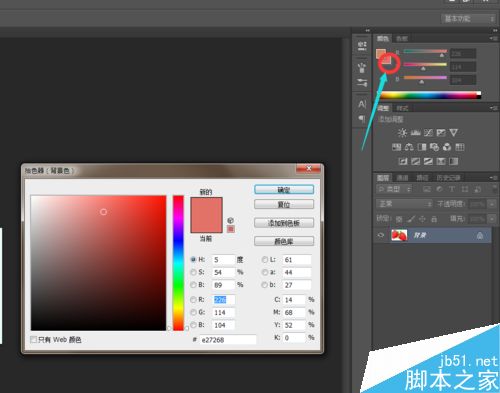500x393 pixels.
Task: Select the L (lightness) radio button
Action: click(265, 259)
